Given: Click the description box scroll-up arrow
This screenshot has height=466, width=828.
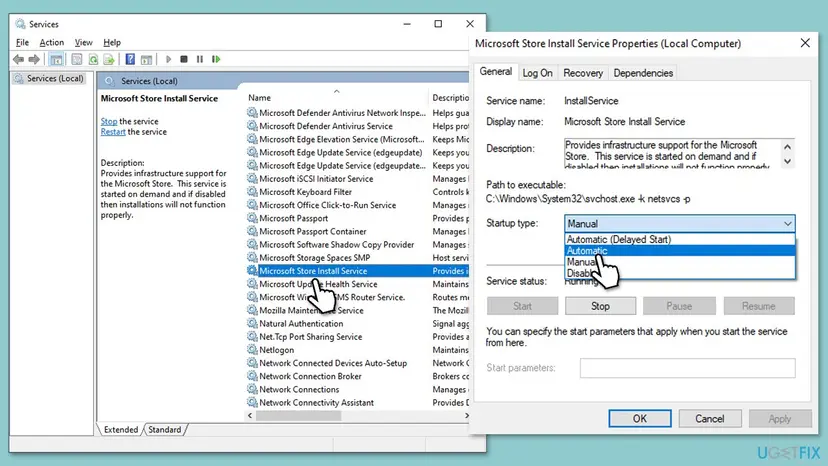Looking at the screenshot, I should 787,146.
